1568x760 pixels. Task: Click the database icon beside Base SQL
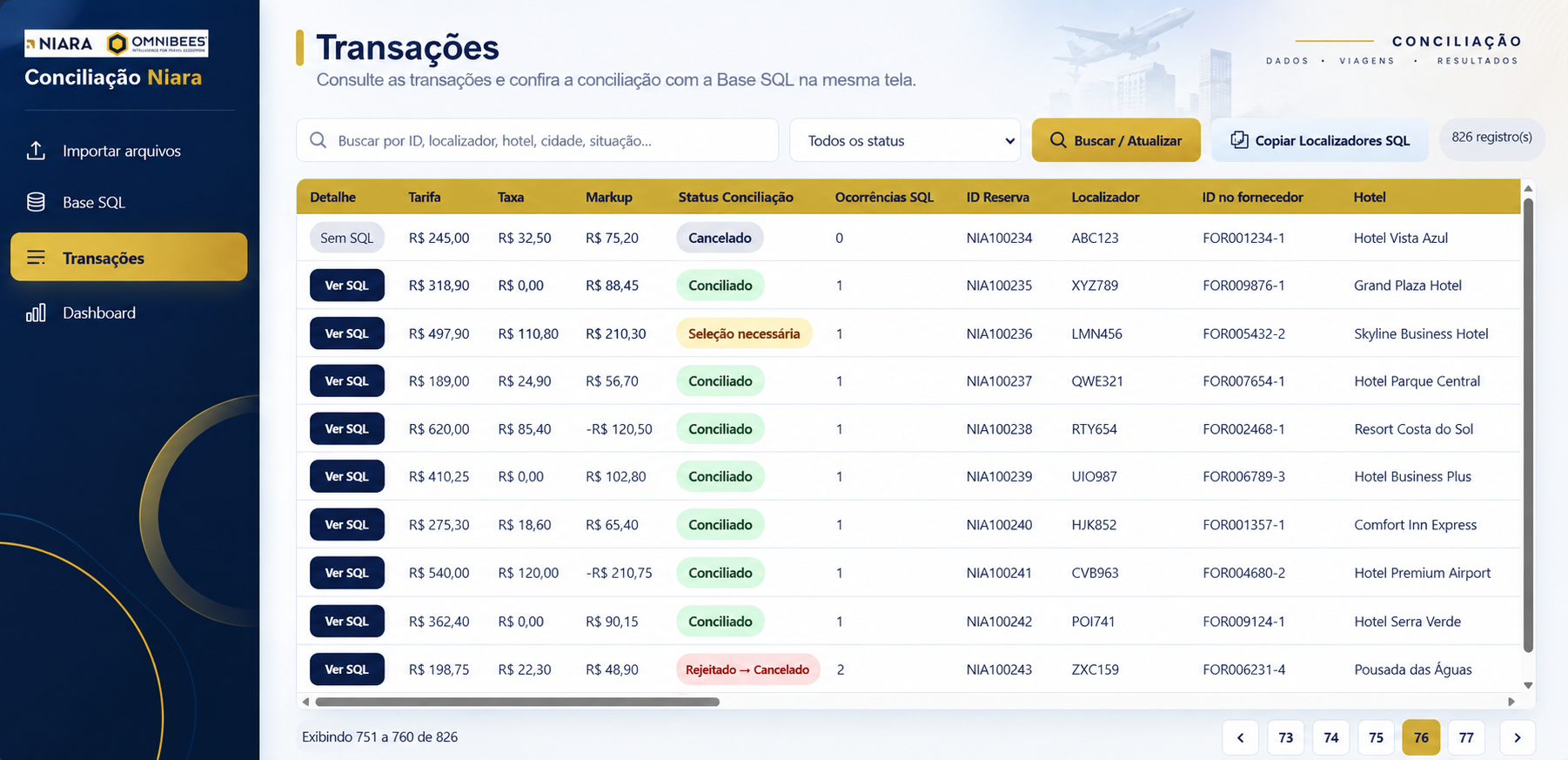tap(36, 202)
